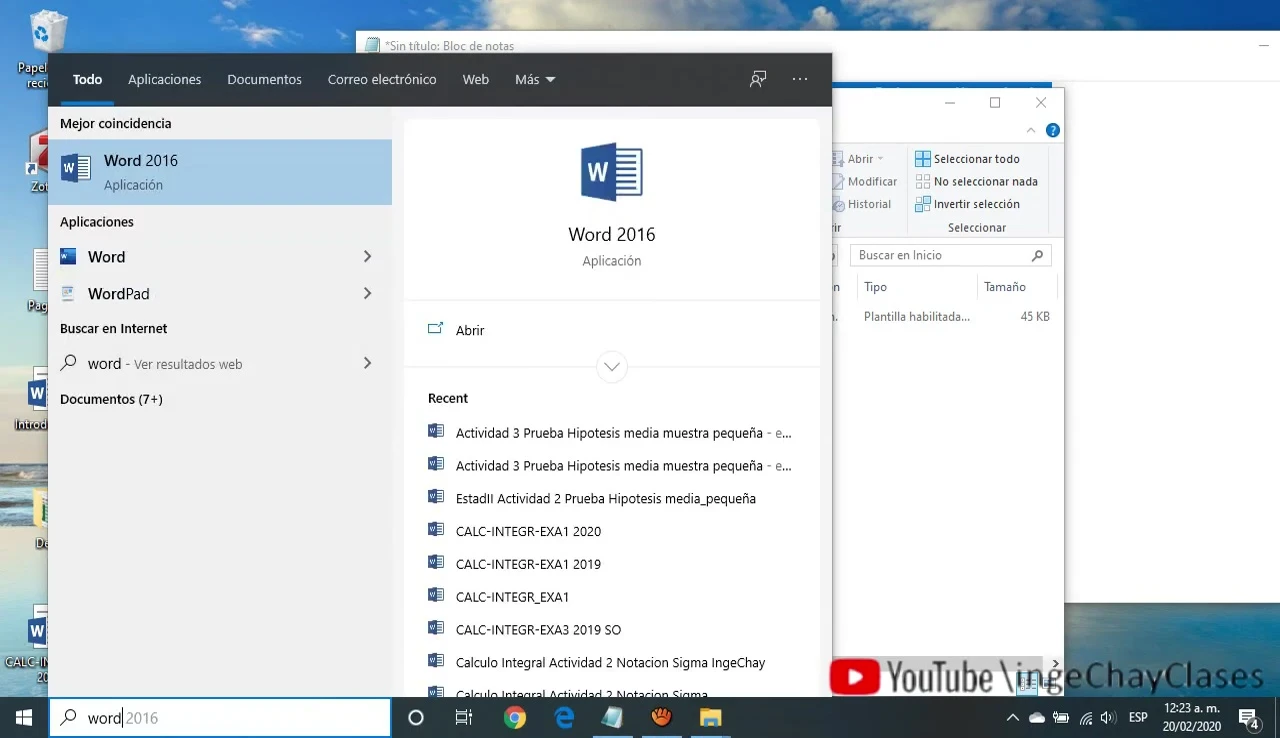This screenshot has height=738, width=1280.
Task: Open recent file CALC-INTEGR_EXA1
Action: click(512, 597)
